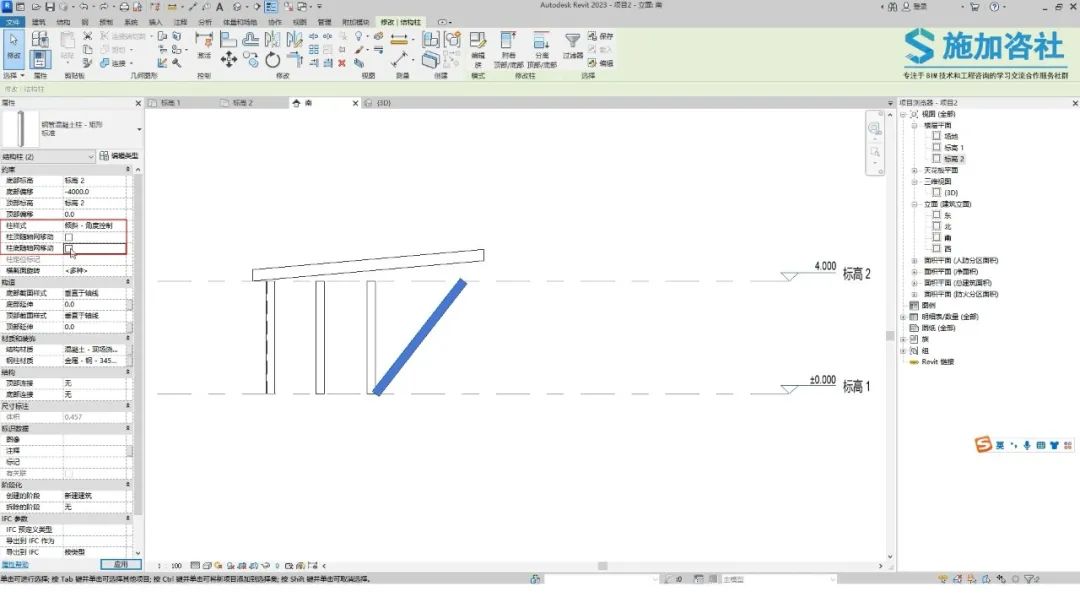1080x608 pixels.
Task: Click the drawing area's horizontal scrollbar thumb
Action: click(x=603, y=566)
